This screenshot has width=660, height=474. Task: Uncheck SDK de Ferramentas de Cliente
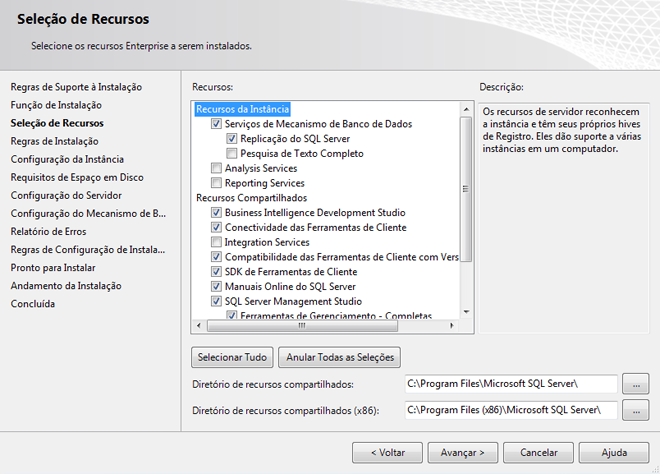216,272
